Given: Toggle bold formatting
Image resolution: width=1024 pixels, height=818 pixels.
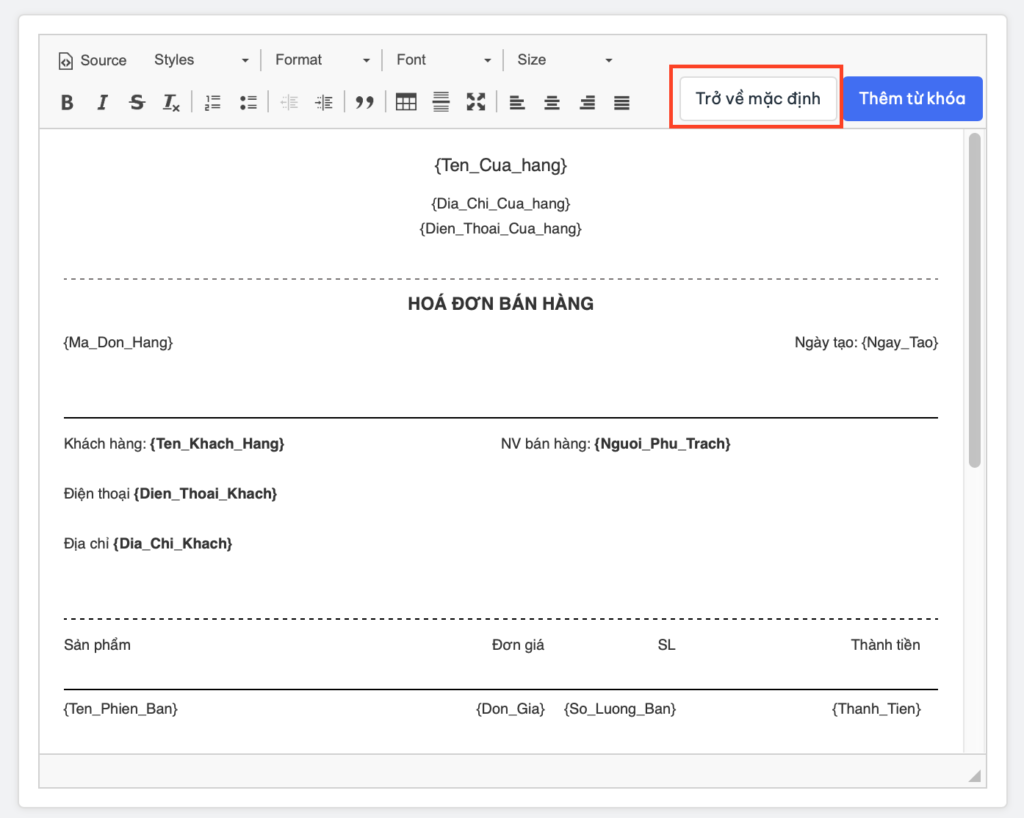Looking at the screenshot, I should pyautogui.click(x=67, y=102).
